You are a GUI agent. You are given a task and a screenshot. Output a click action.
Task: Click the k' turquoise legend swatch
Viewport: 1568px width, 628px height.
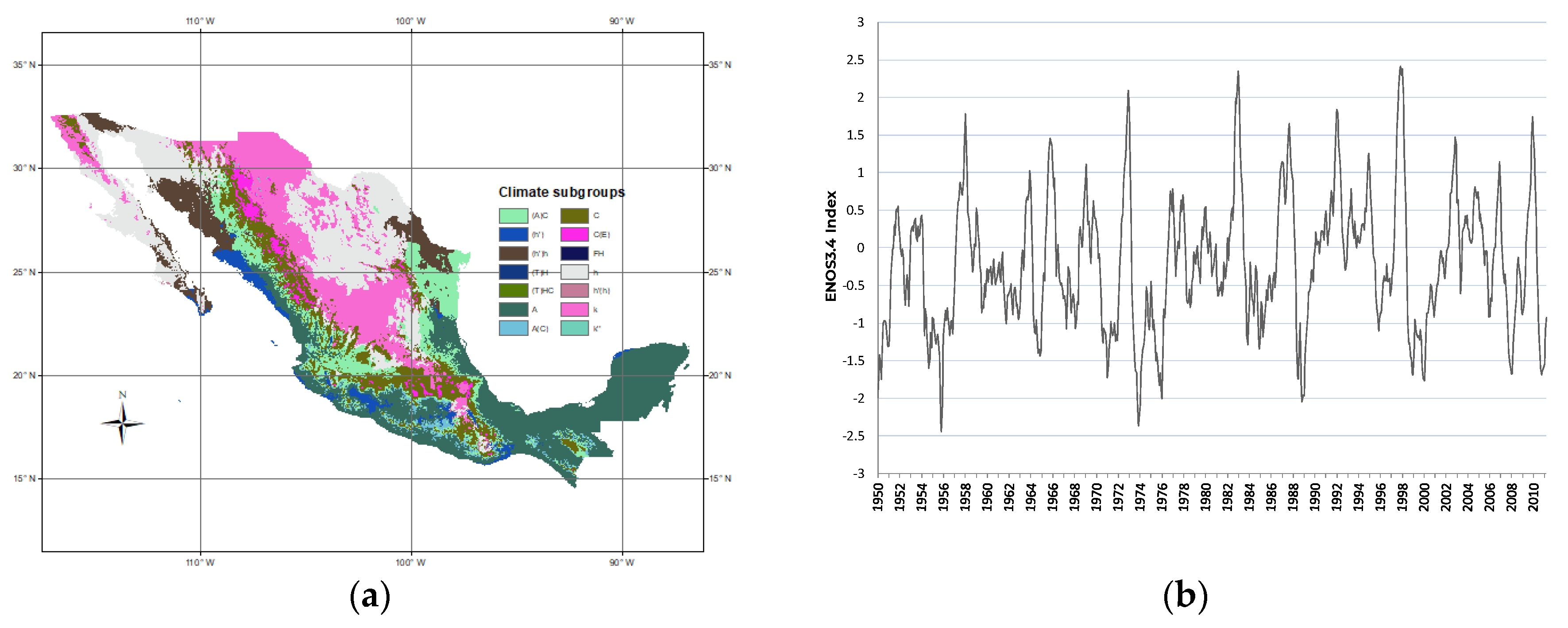574,328
